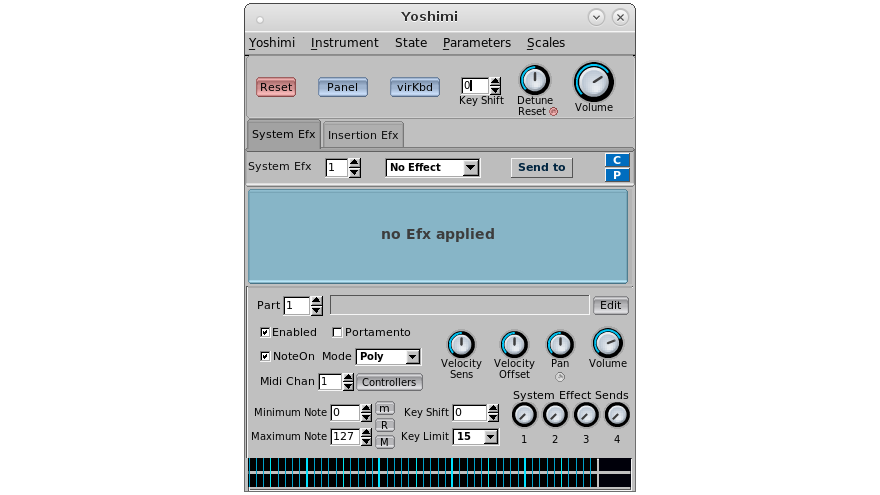Click the VU level meter display

[x=439, y=473]
